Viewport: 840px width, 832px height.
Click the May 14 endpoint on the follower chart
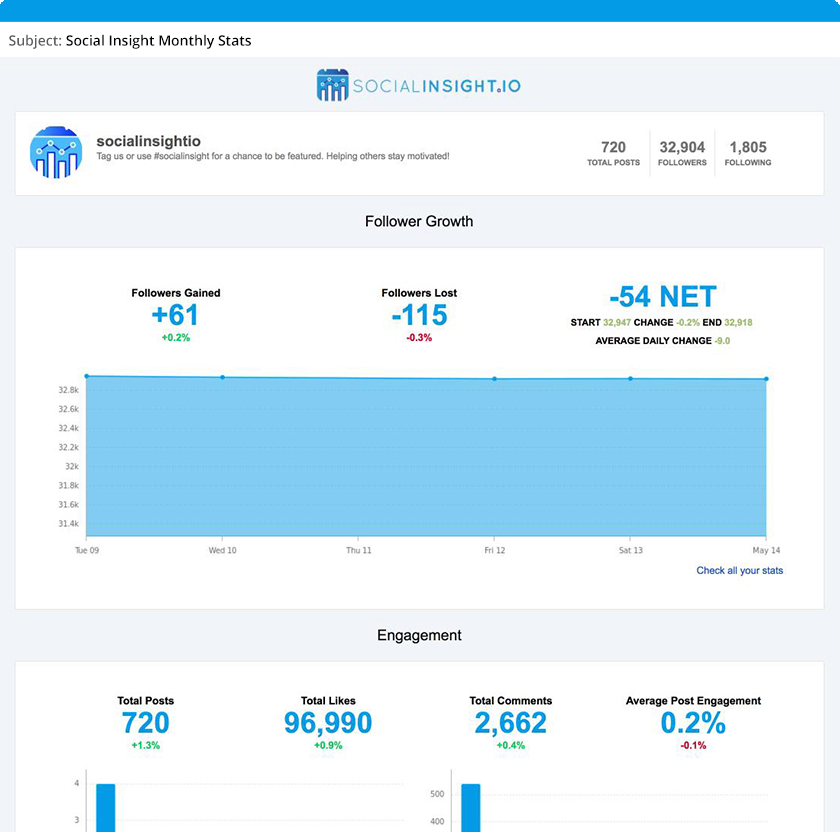(766, 379)
